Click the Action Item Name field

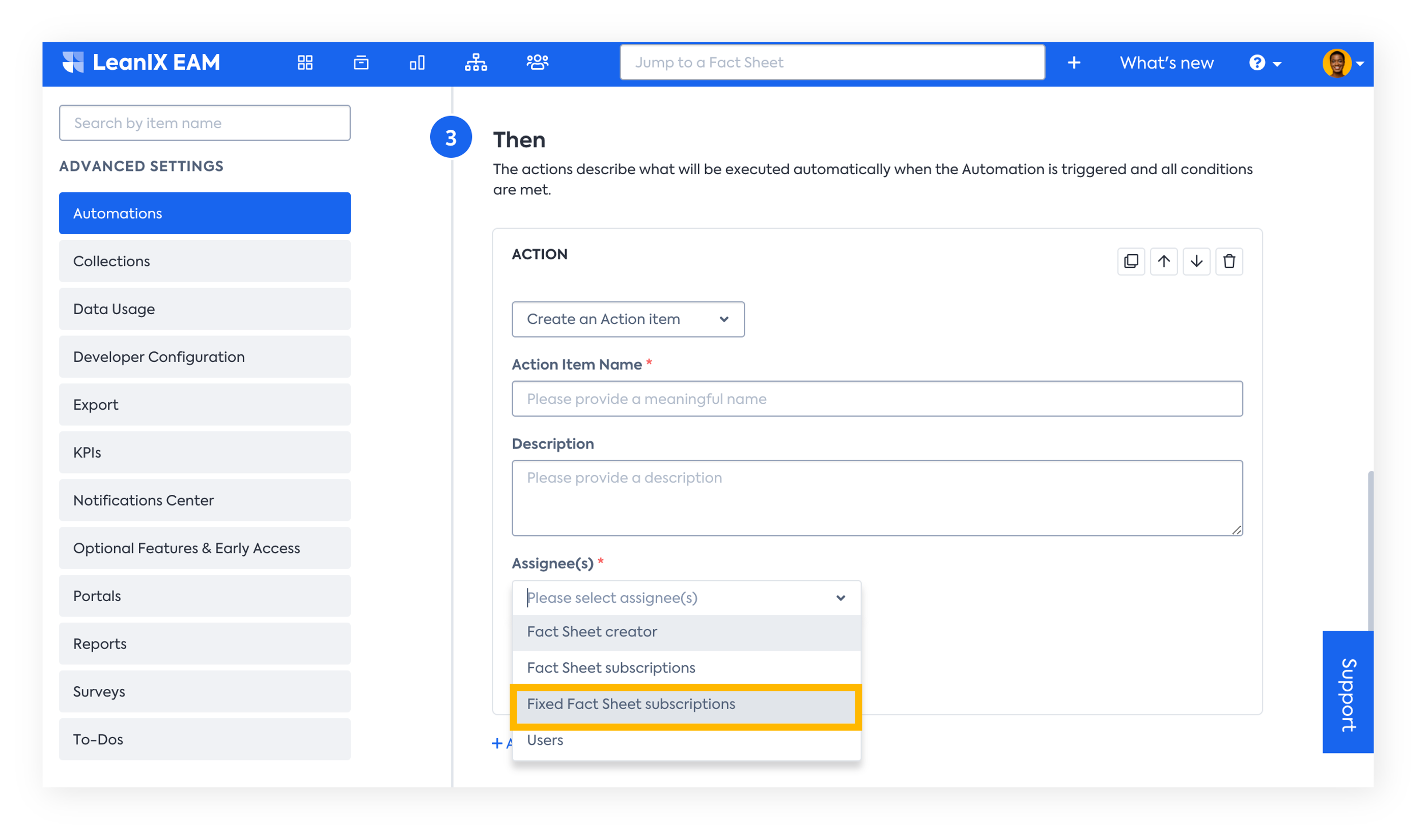(877, 399)
